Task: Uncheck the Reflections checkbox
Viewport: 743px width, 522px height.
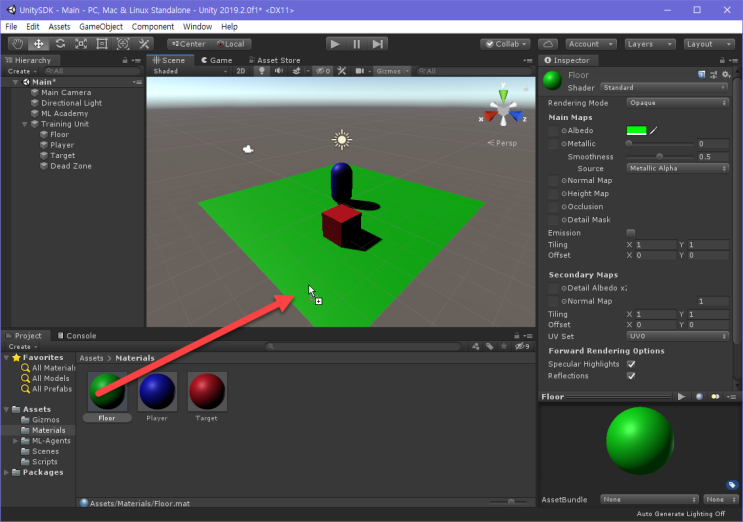Action: point(631,376)
